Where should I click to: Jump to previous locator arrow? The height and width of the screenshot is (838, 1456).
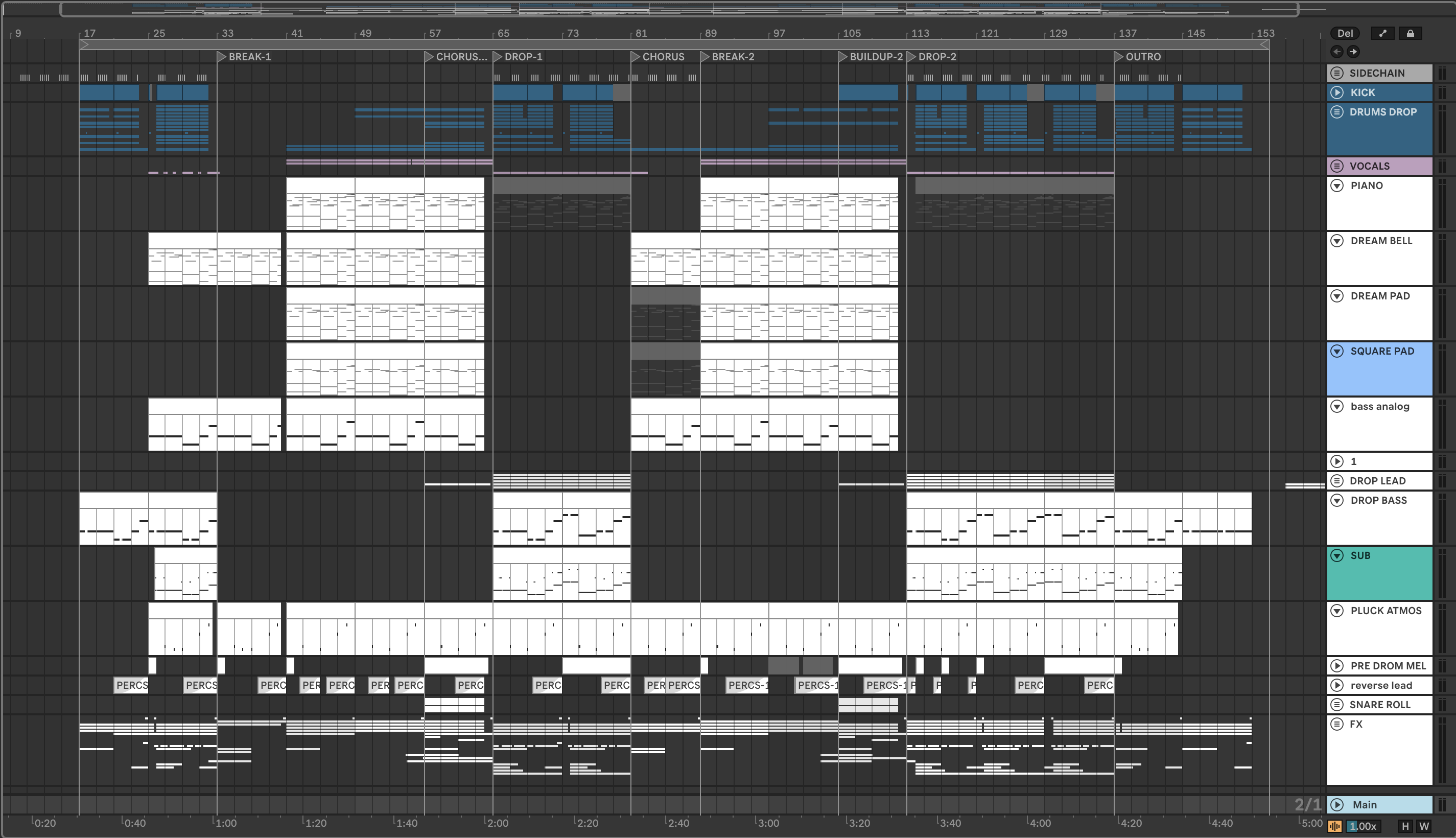tap(1337, 52)
